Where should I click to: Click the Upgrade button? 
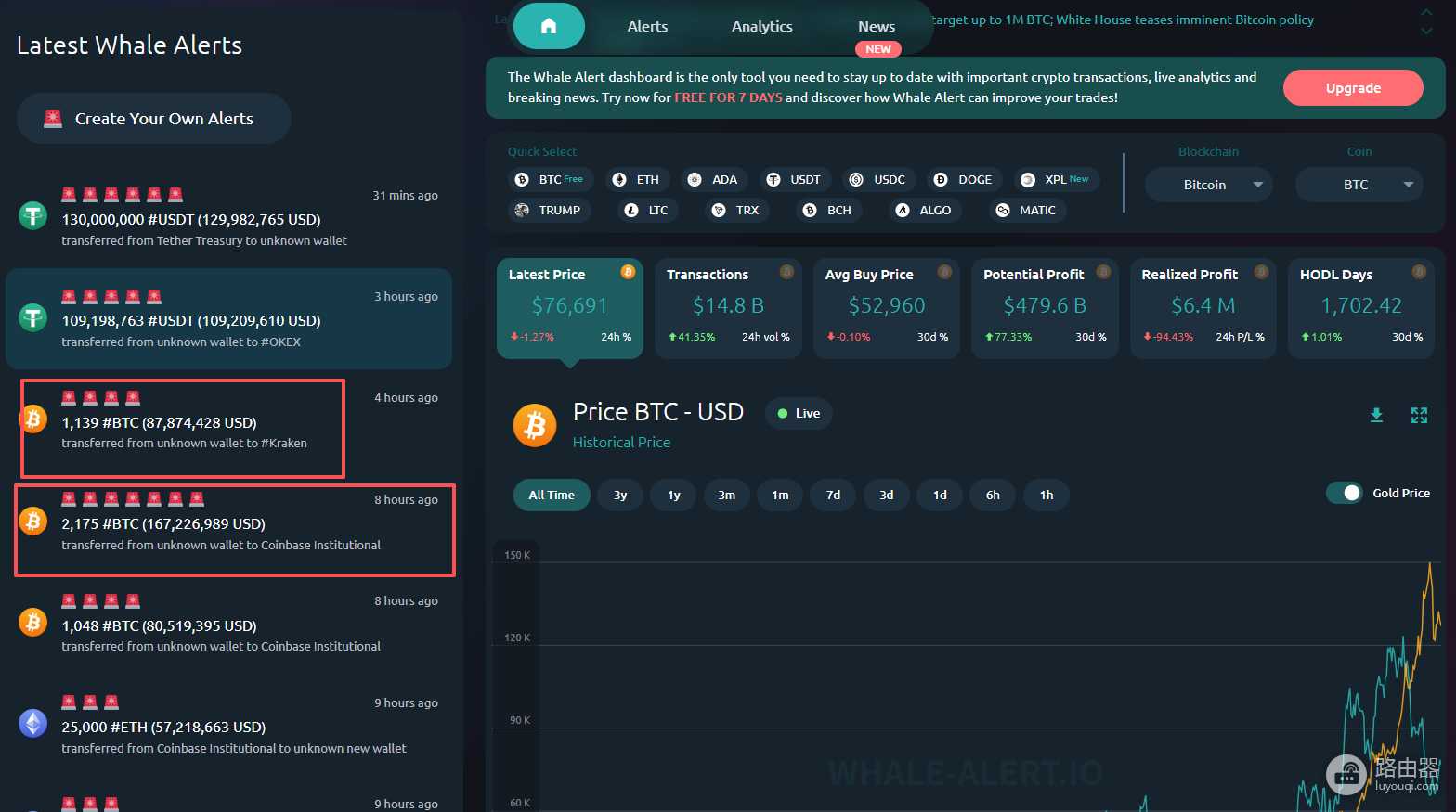point(1353,88)
